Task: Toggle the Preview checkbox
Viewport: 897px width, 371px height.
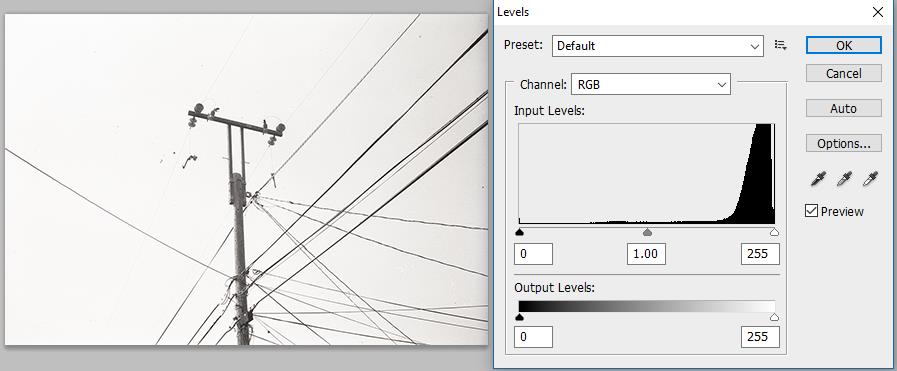Action: coord(811,211)
